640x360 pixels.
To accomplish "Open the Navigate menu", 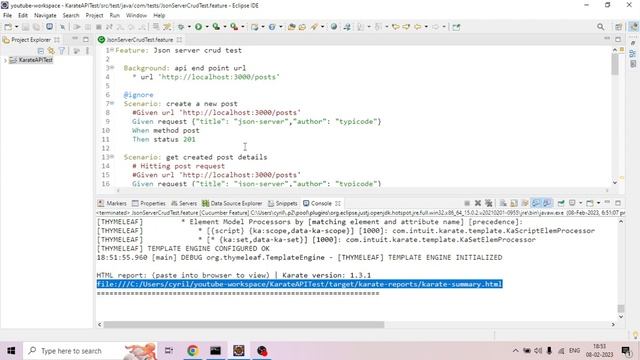I will (45, 16).
